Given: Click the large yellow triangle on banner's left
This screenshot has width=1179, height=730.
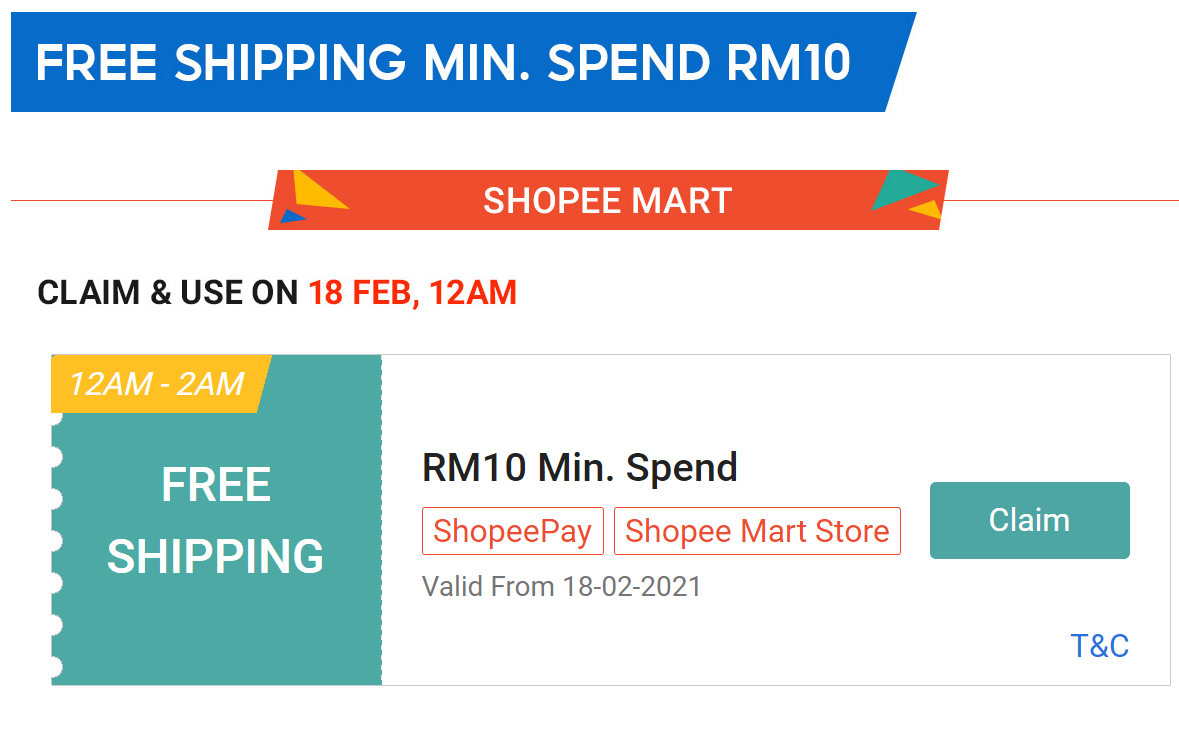Looking at the screenshot, I should click(x=317, y=191).
